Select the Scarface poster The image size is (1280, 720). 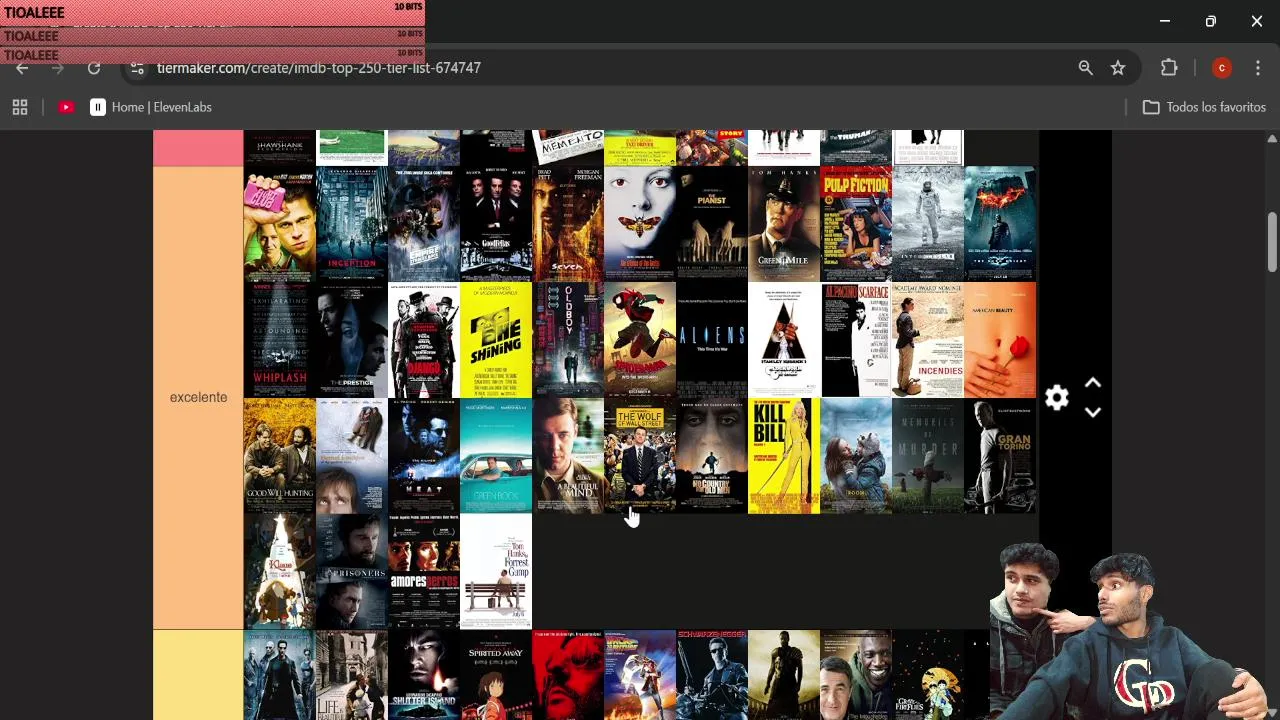click(x=855, y=340)
